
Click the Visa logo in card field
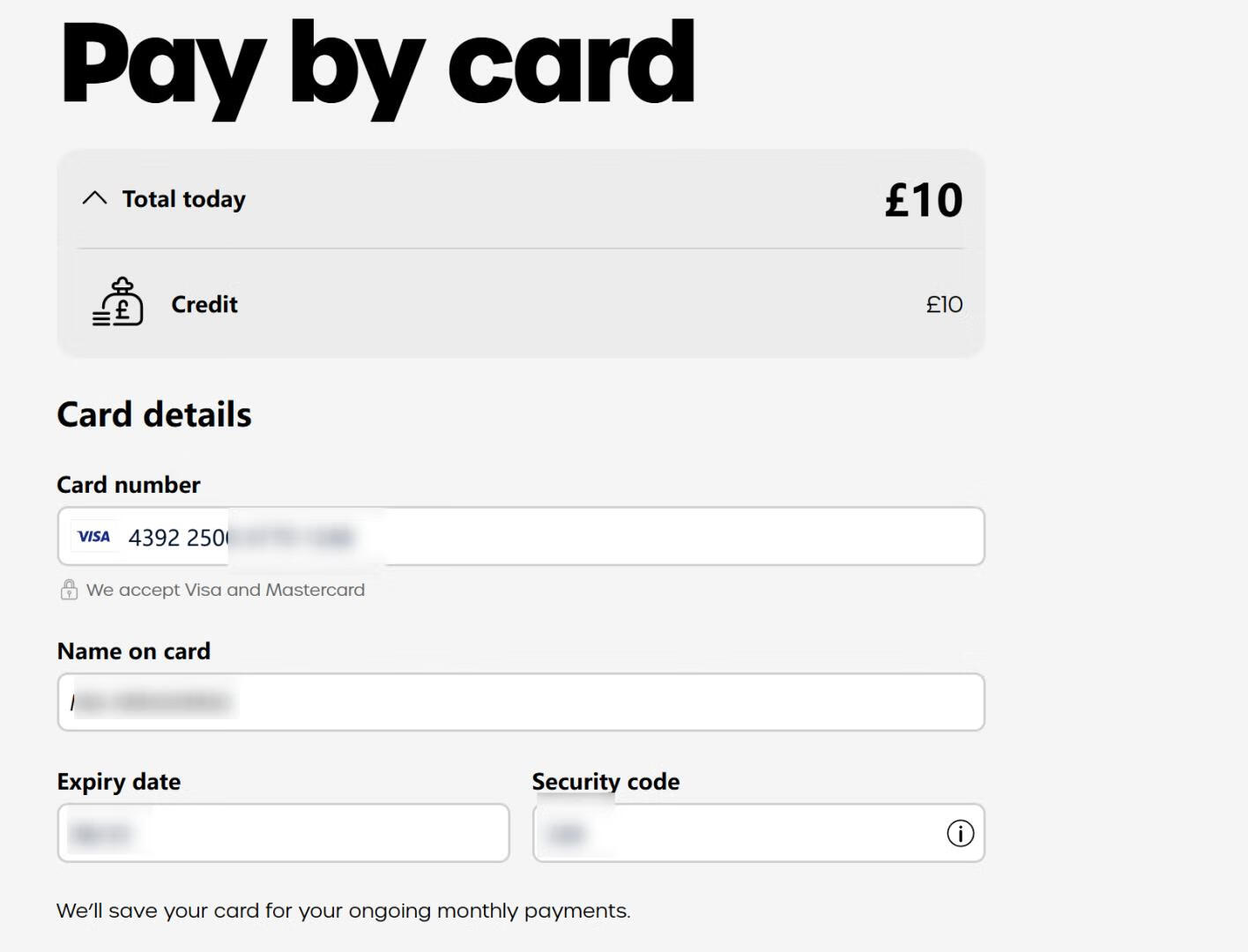click(93, 536)
